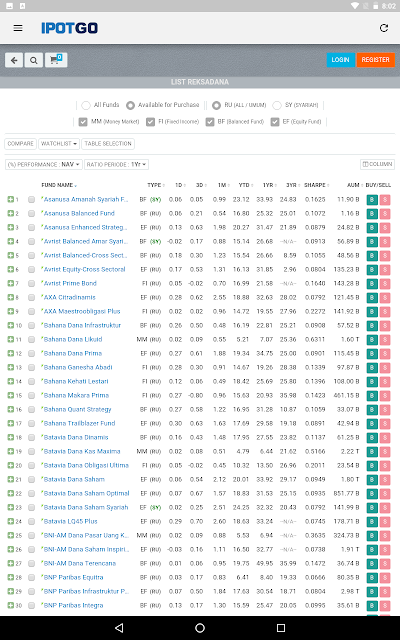
Task: Sell AXA Citradinamis with S button
Action: [x=384, y=298]
